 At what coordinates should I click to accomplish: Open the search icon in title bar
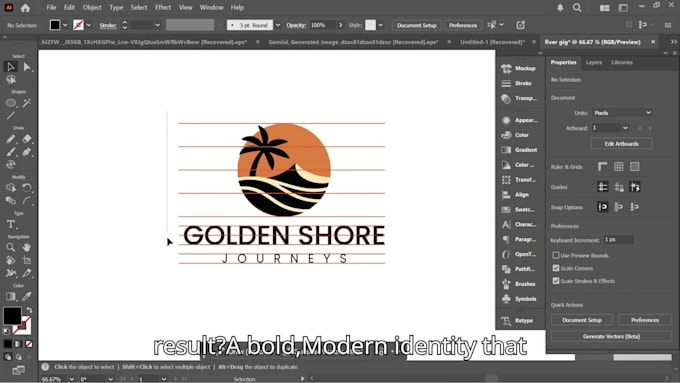point(577,8)
